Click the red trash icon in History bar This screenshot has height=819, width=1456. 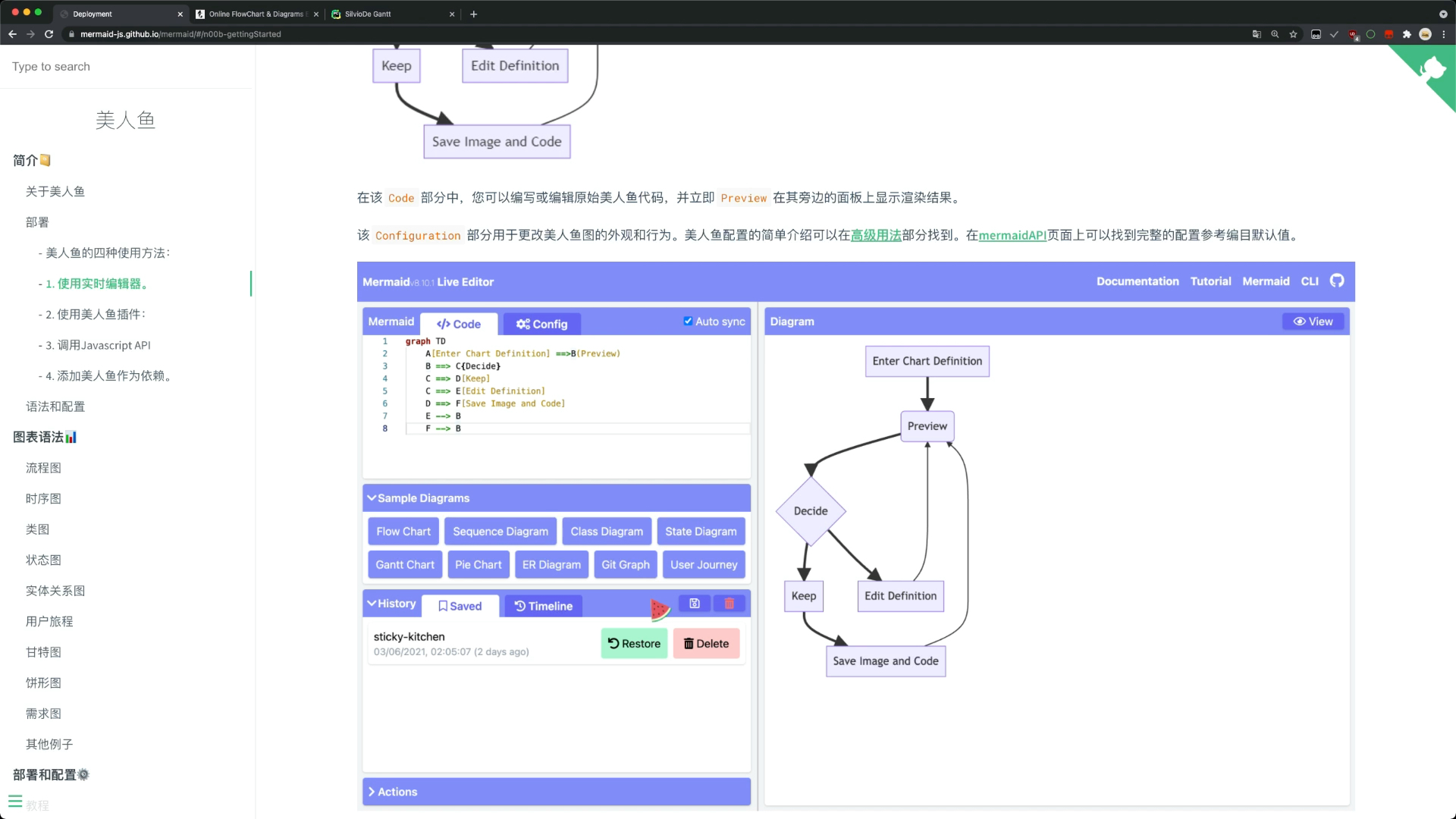(730, 604)
